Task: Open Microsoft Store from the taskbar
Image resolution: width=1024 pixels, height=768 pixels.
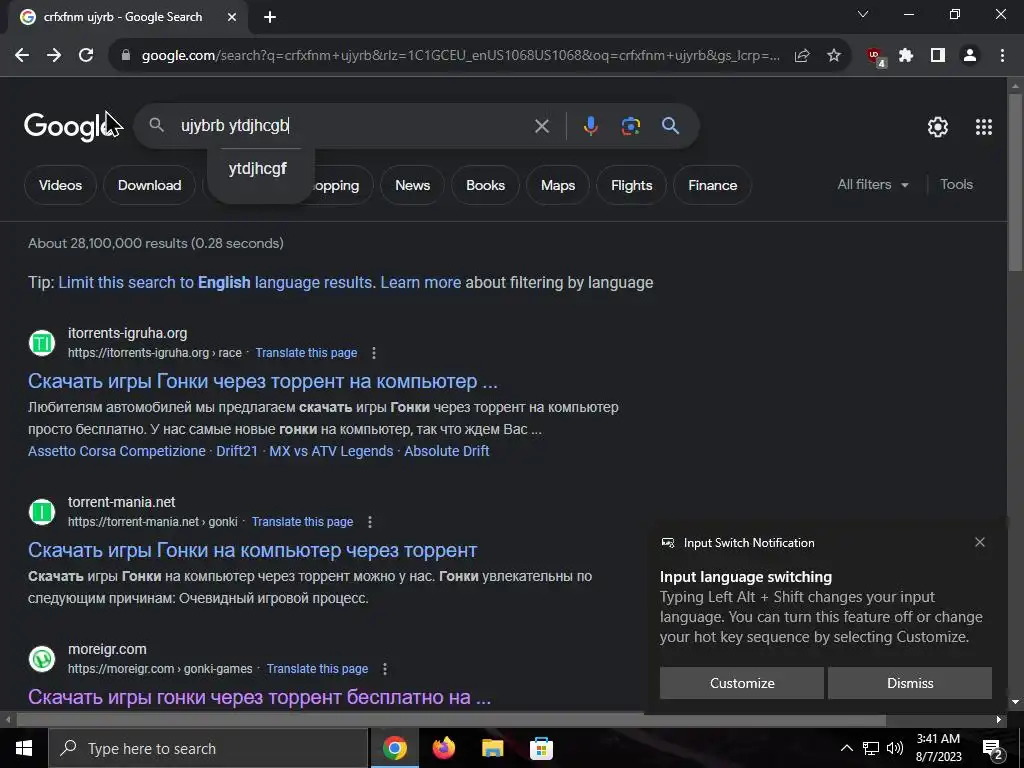Action: pyautogui.click(x=541, y=748)
